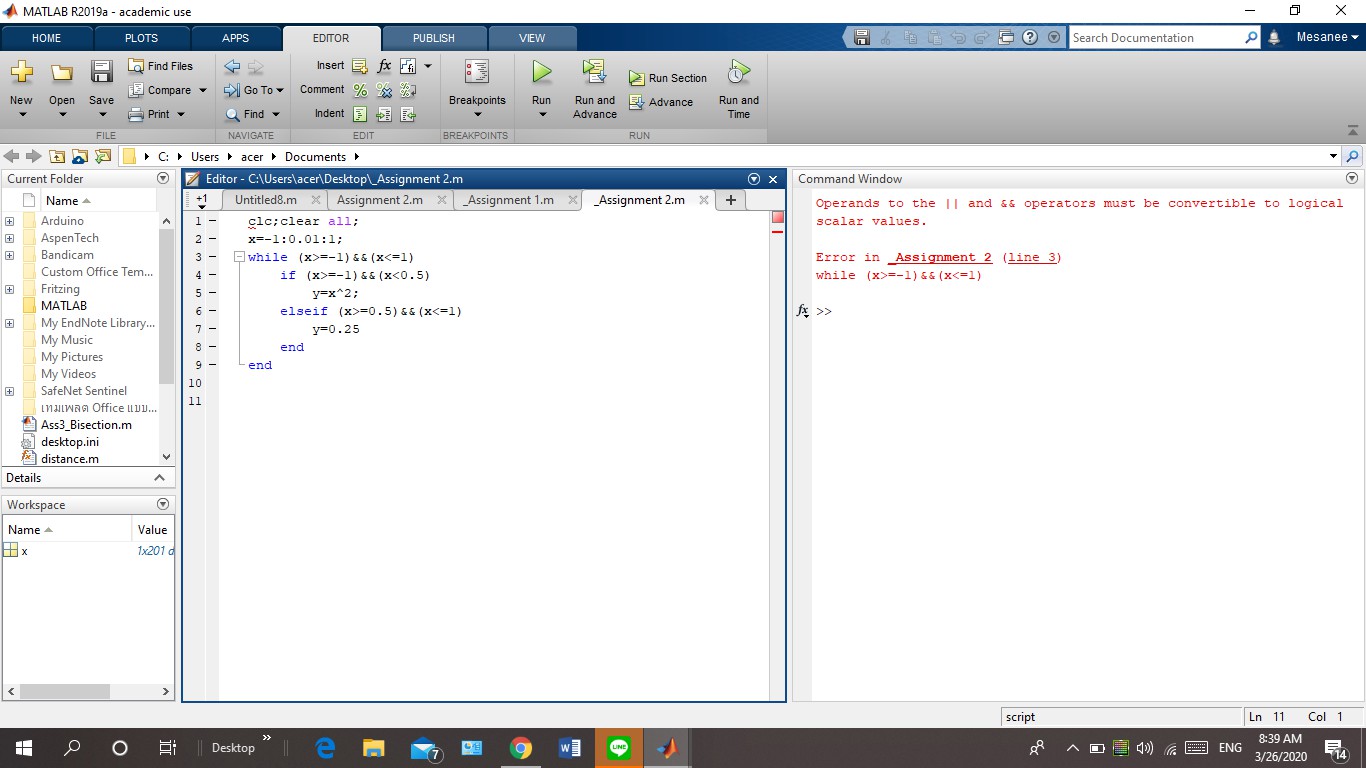Select distance.m in the Current Folder list
Viewport: 1366px width, 768px height.
click(70, 459)
